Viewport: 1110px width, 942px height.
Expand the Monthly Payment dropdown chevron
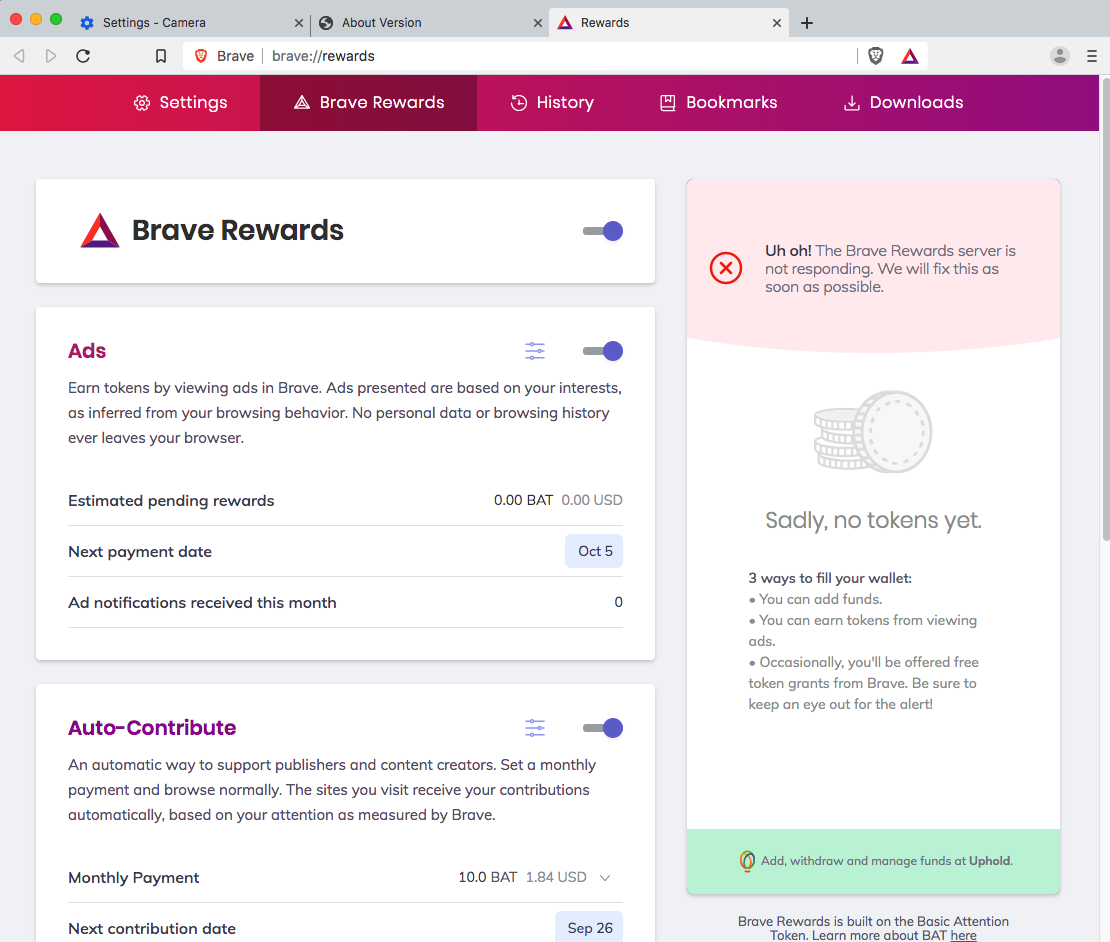[605, 878]
